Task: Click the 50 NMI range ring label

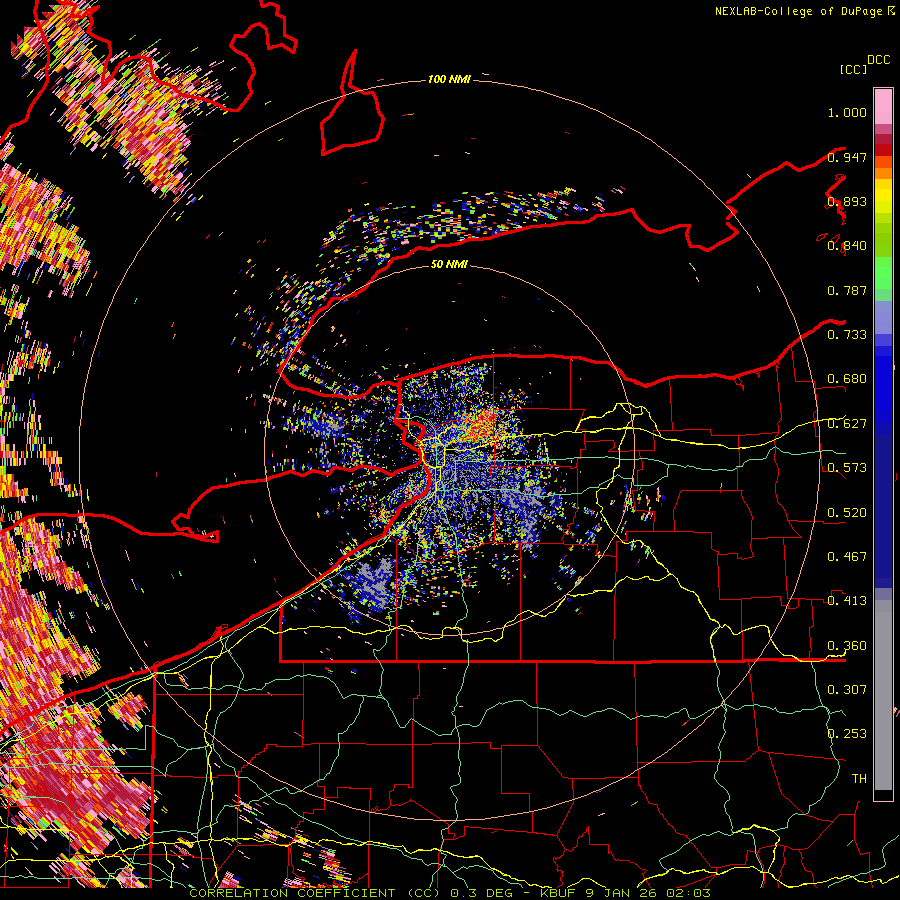Action: point(449,264)
